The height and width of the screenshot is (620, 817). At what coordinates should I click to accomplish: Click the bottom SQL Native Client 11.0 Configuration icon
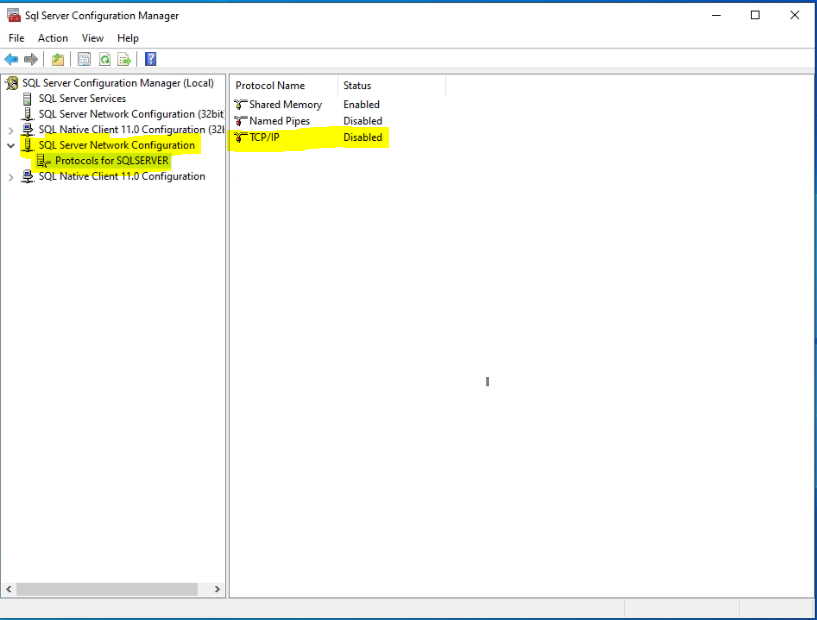pyautogui.click(x=28, y=177)
